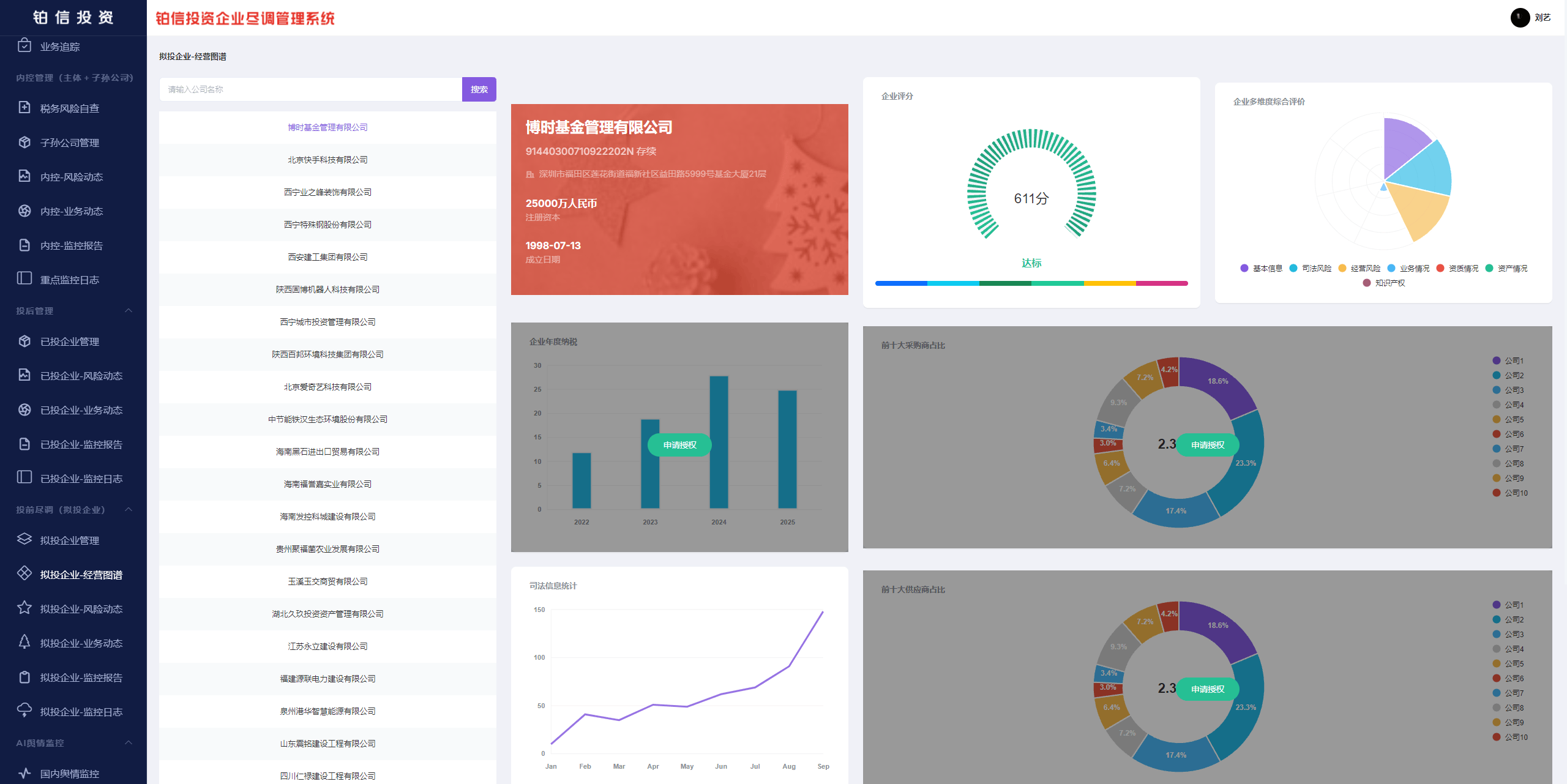Toggle 知识产权 legend item
The width and height of the screenshot is (1567, 784).
coord(1384,283)
